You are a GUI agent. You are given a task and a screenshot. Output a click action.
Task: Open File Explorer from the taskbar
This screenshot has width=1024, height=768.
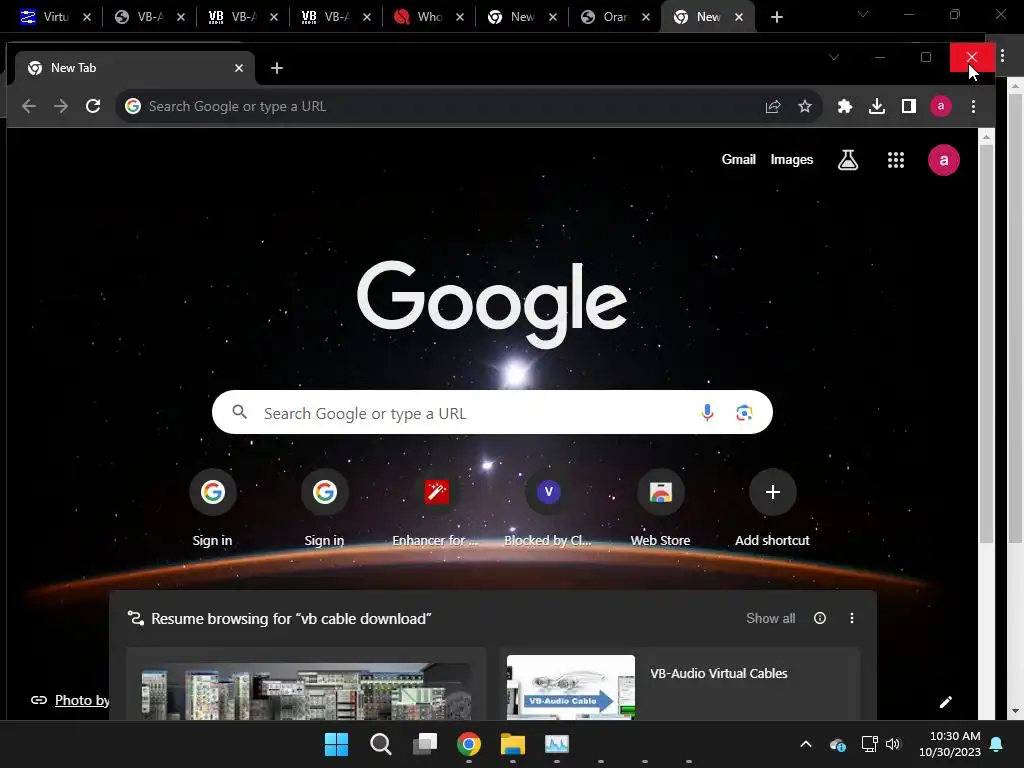coord(513,744)
